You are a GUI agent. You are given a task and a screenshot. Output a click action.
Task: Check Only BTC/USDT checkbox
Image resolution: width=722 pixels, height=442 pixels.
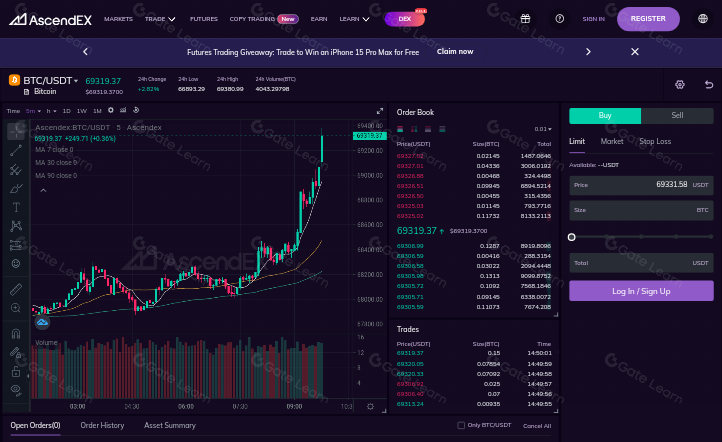click(x=460, y=425)
